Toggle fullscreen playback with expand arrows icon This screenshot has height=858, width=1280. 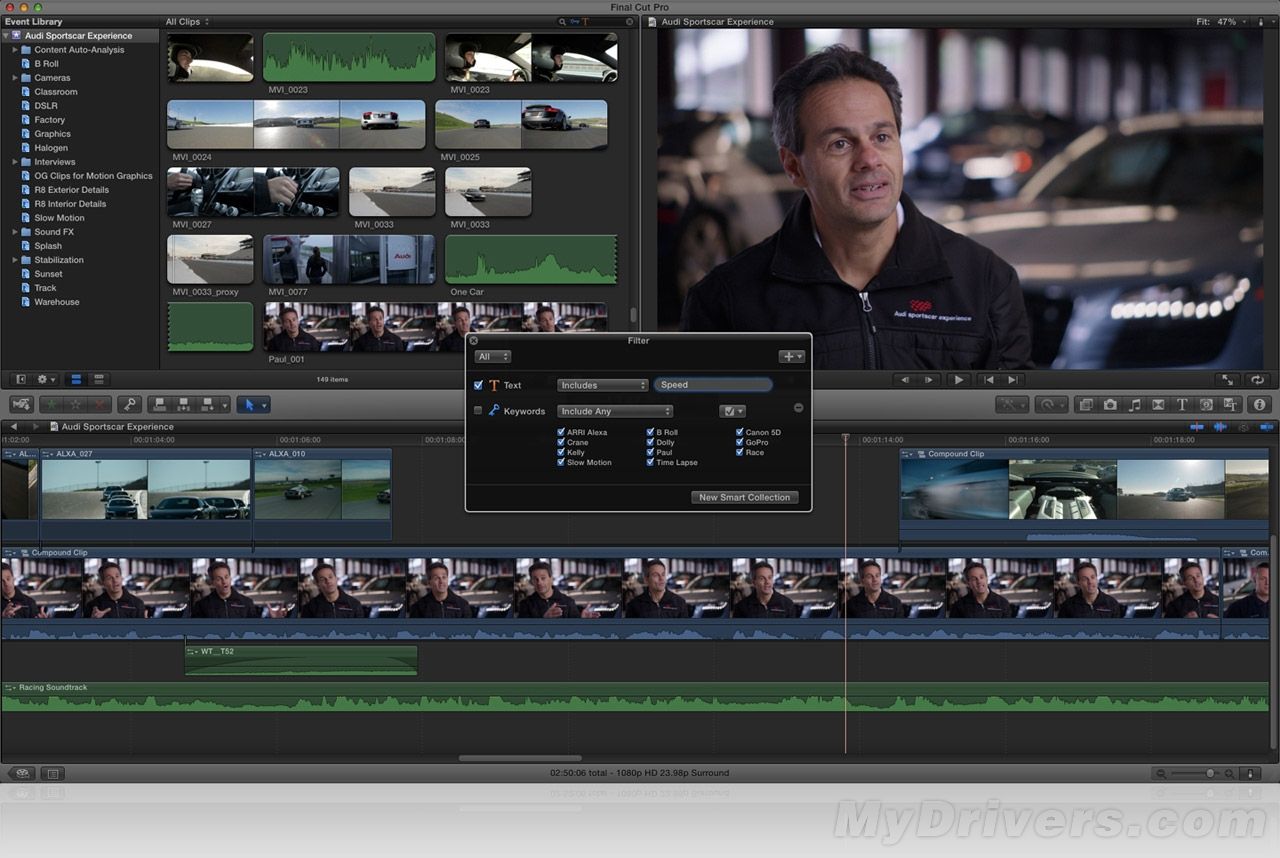[x=1228, y=379]
